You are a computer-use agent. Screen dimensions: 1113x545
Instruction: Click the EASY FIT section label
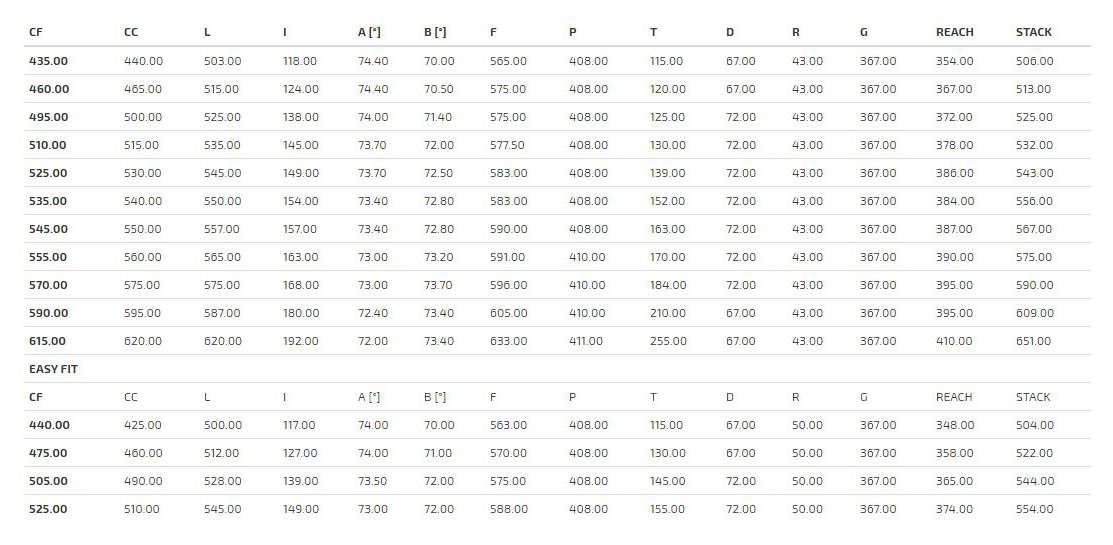click(x=53, y=369)
